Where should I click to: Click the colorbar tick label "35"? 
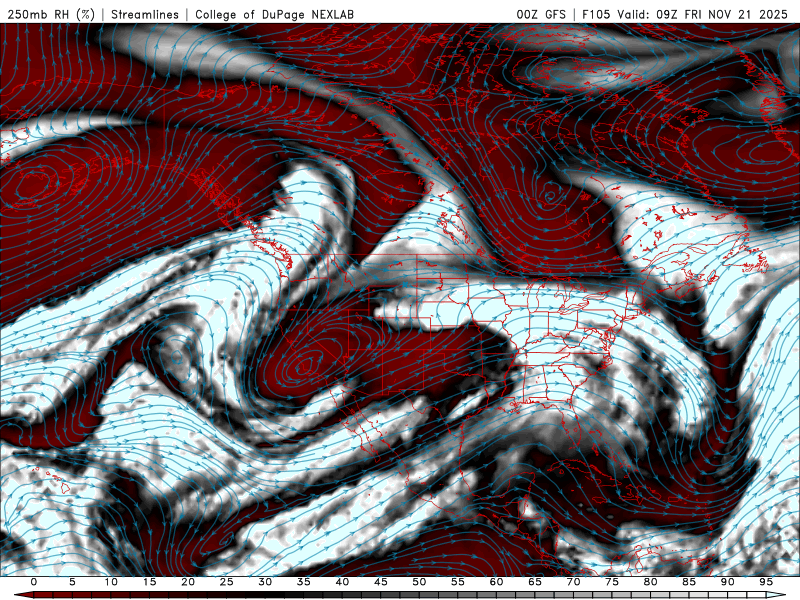point(304,582)
